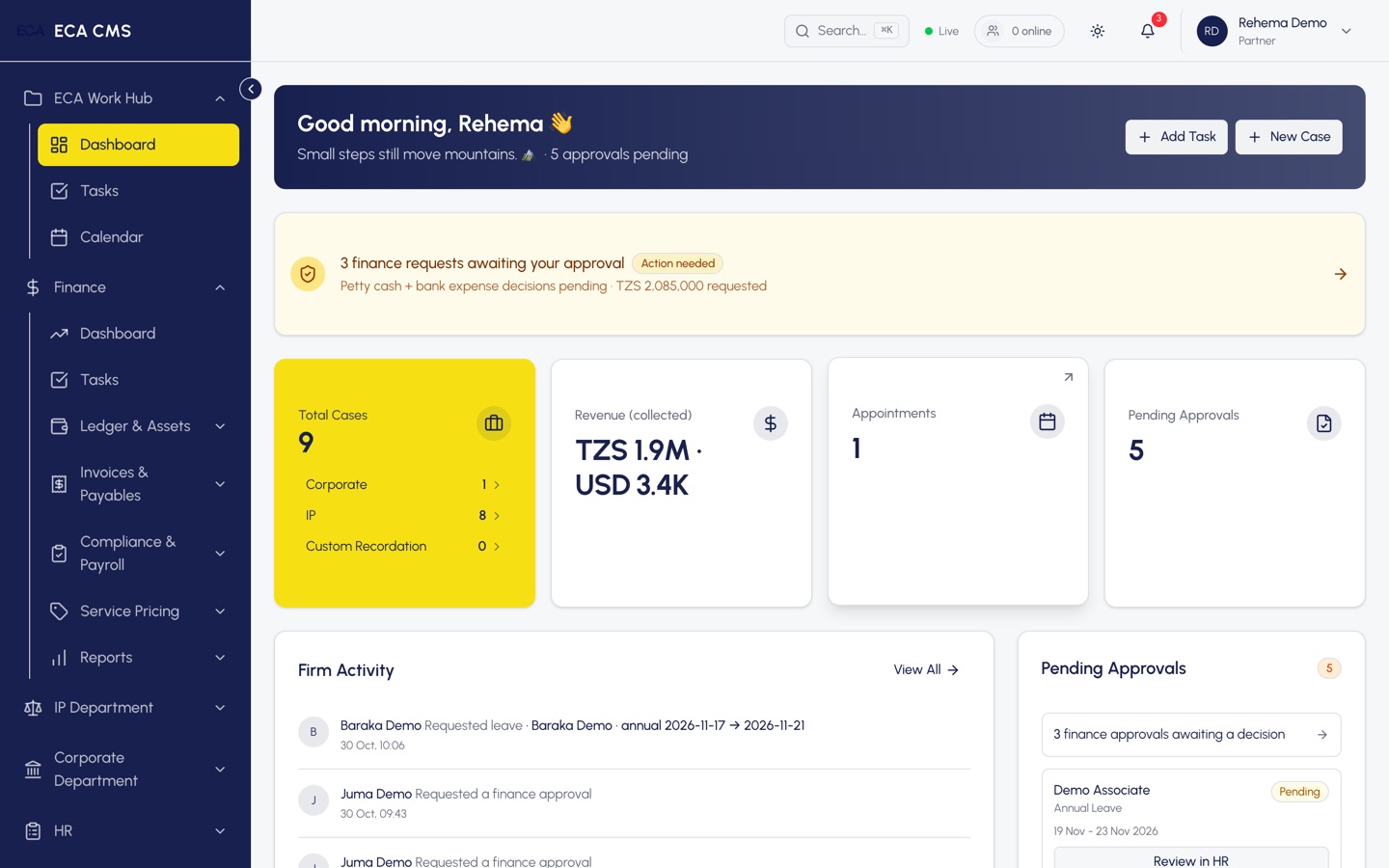The image size is (1389, 868).
Task: Click the IP Department scales icon
Action: coord(33,708)
